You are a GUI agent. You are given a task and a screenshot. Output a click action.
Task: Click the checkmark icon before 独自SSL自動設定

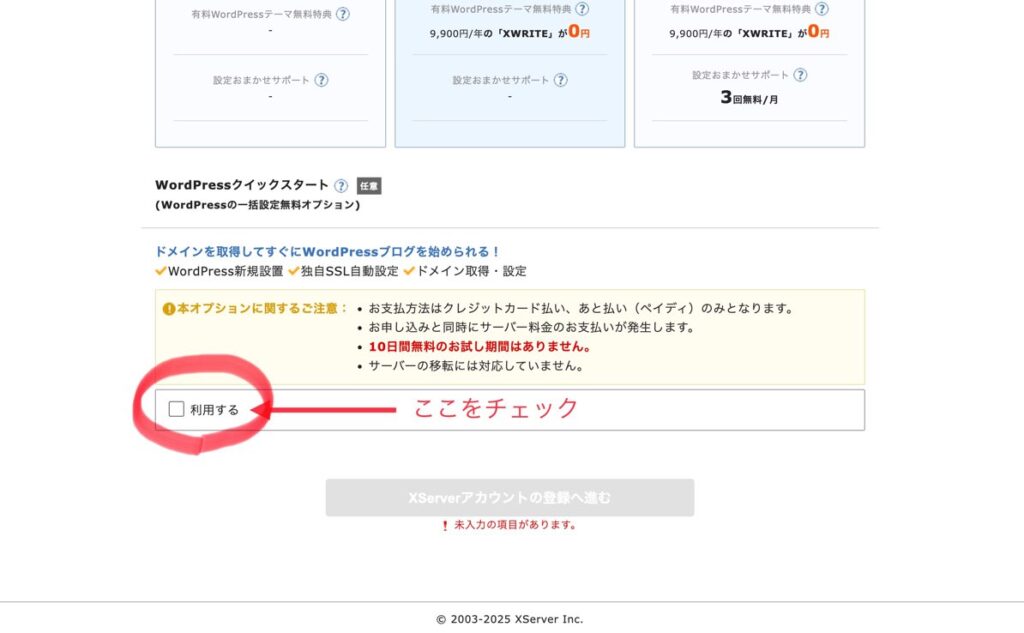(x=293, y=271)
